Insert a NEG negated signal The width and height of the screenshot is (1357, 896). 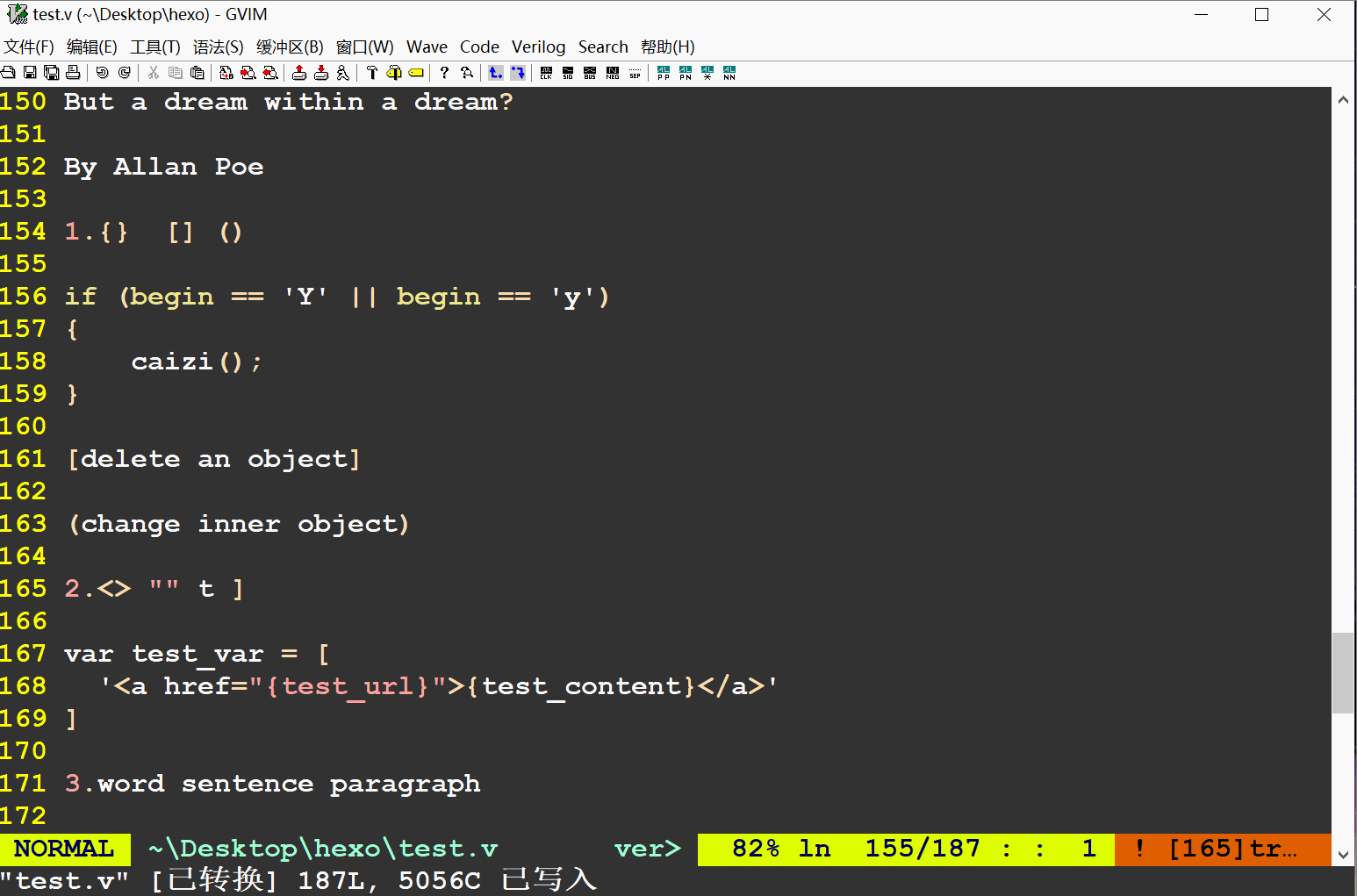pyautogui.click(x=612, y=72)
